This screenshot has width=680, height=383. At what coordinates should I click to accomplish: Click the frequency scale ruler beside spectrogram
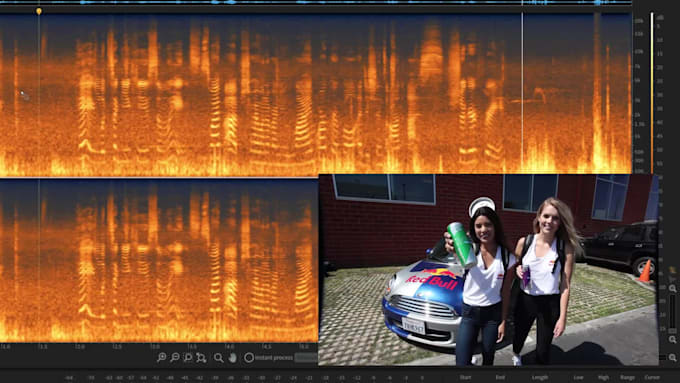(639, 93)
